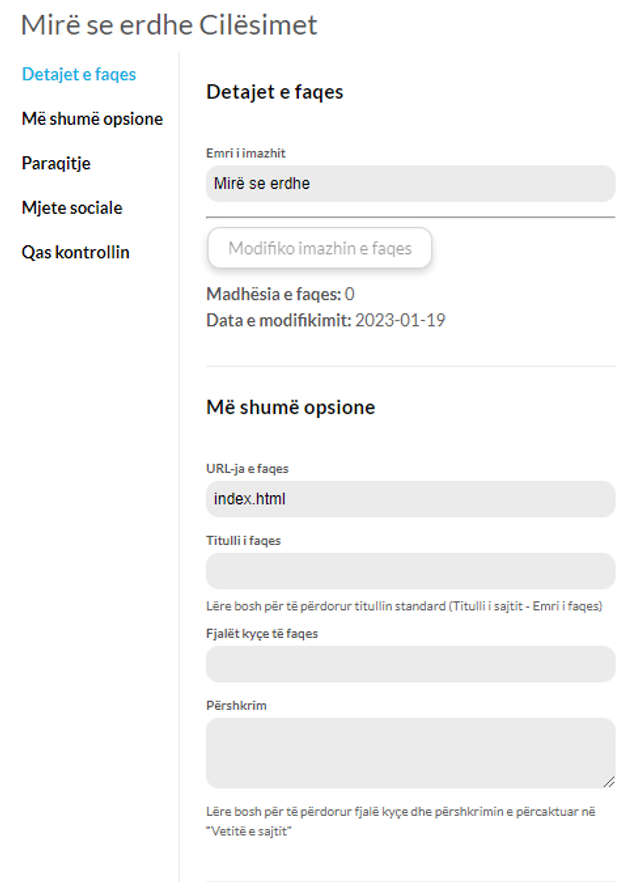Click the Emri i imazhit label
This screenshot has width=640, height=882.
(246, 153)
